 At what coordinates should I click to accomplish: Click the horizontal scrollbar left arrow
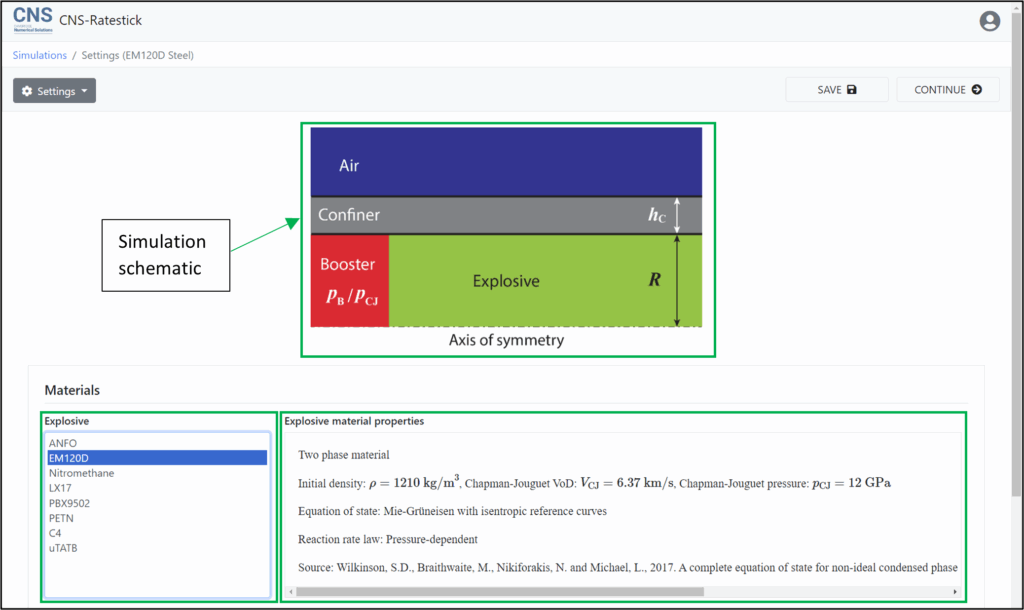pos(291,592)
